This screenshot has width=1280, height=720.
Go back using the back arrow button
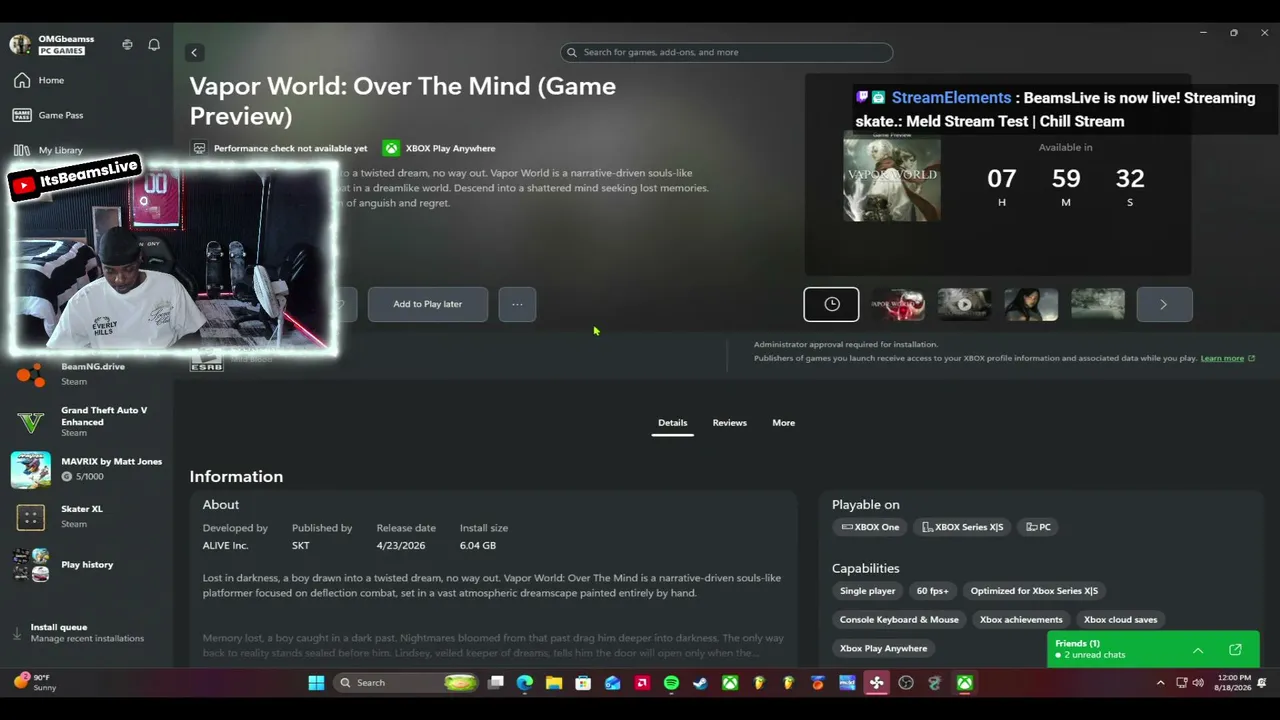[195, 52]
